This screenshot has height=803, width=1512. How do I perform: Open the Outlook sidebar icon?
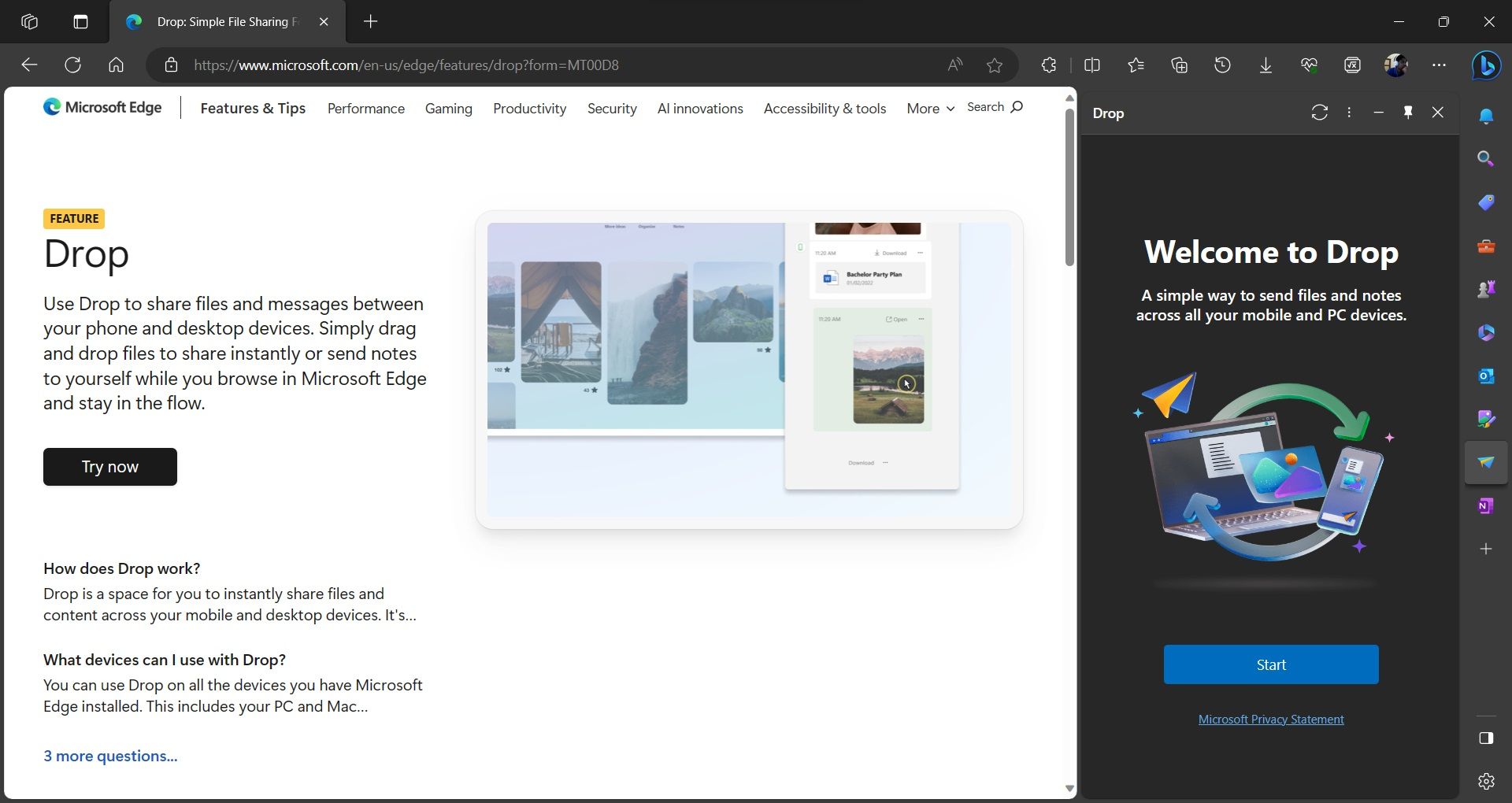pos(1485,377)
